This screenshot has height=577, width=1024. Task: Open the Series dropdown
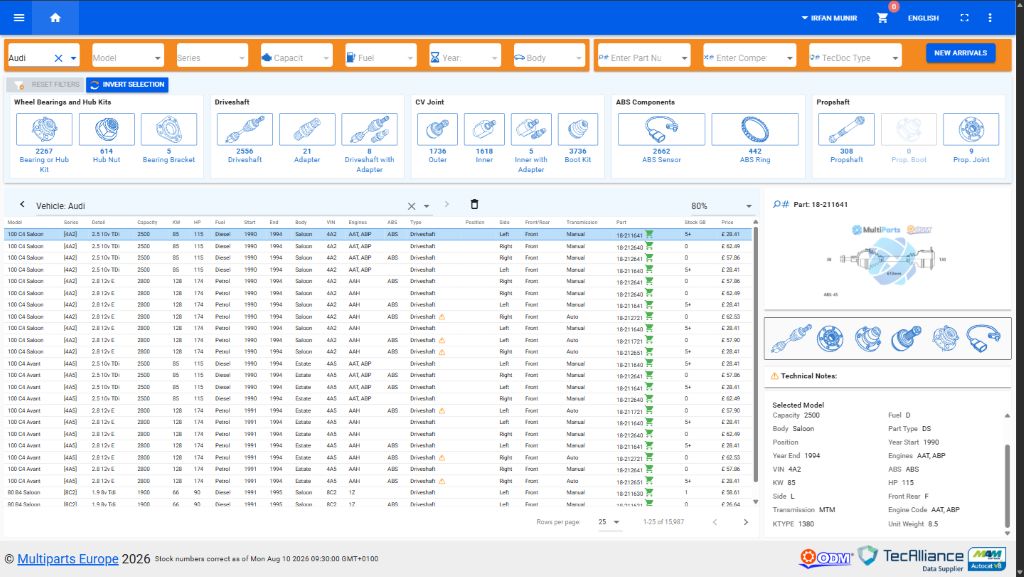(212, 57)
